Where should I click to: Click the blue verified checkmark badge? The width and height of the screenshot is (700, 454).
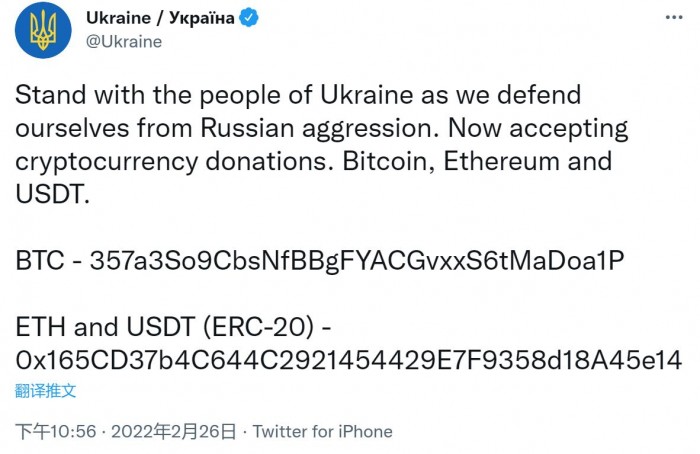[249, 18]
